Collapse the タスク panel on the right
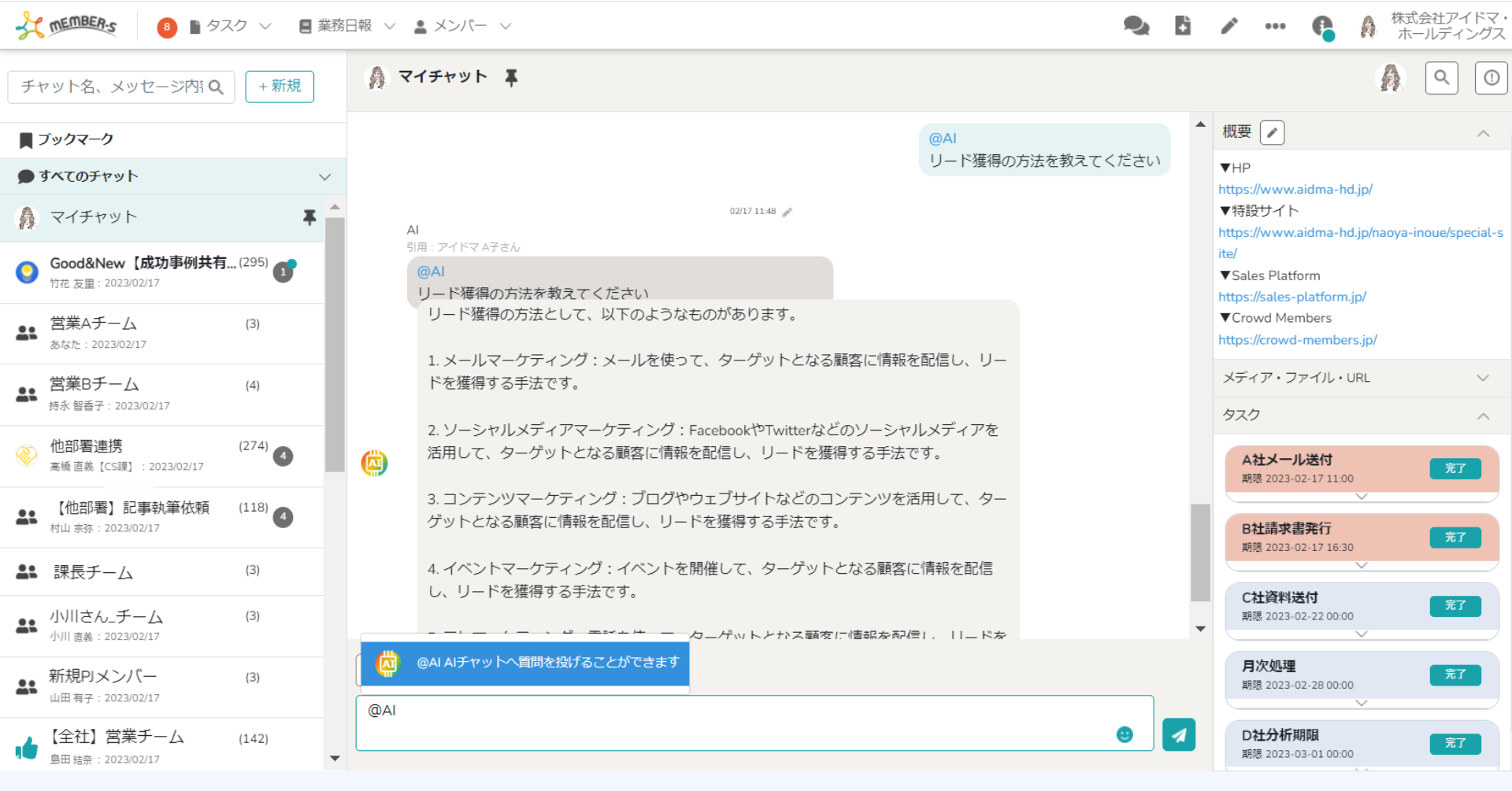Viewport: 1512px width, 791px height. [1484, 415]
